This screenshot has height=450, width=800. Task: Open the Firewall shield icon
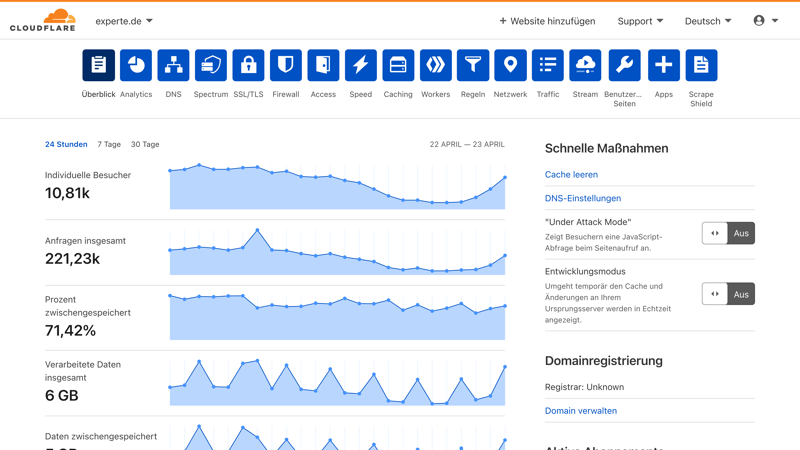[286, 65]
